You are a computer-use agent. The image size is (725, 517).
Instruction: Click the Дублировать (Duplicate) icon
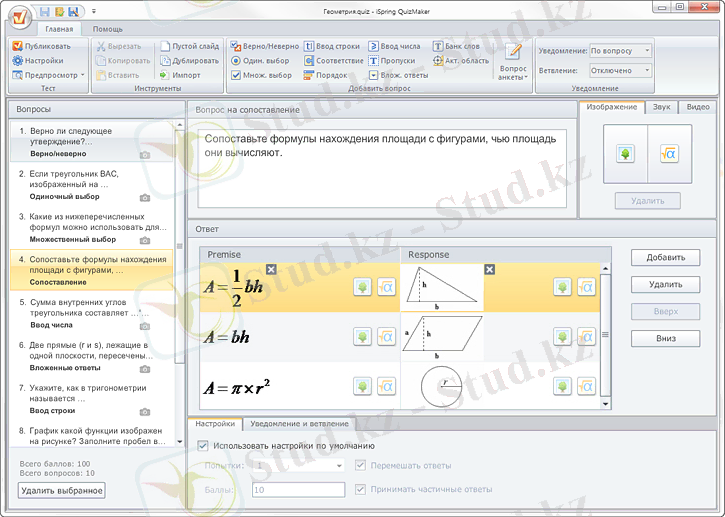(x=165, y=60)
